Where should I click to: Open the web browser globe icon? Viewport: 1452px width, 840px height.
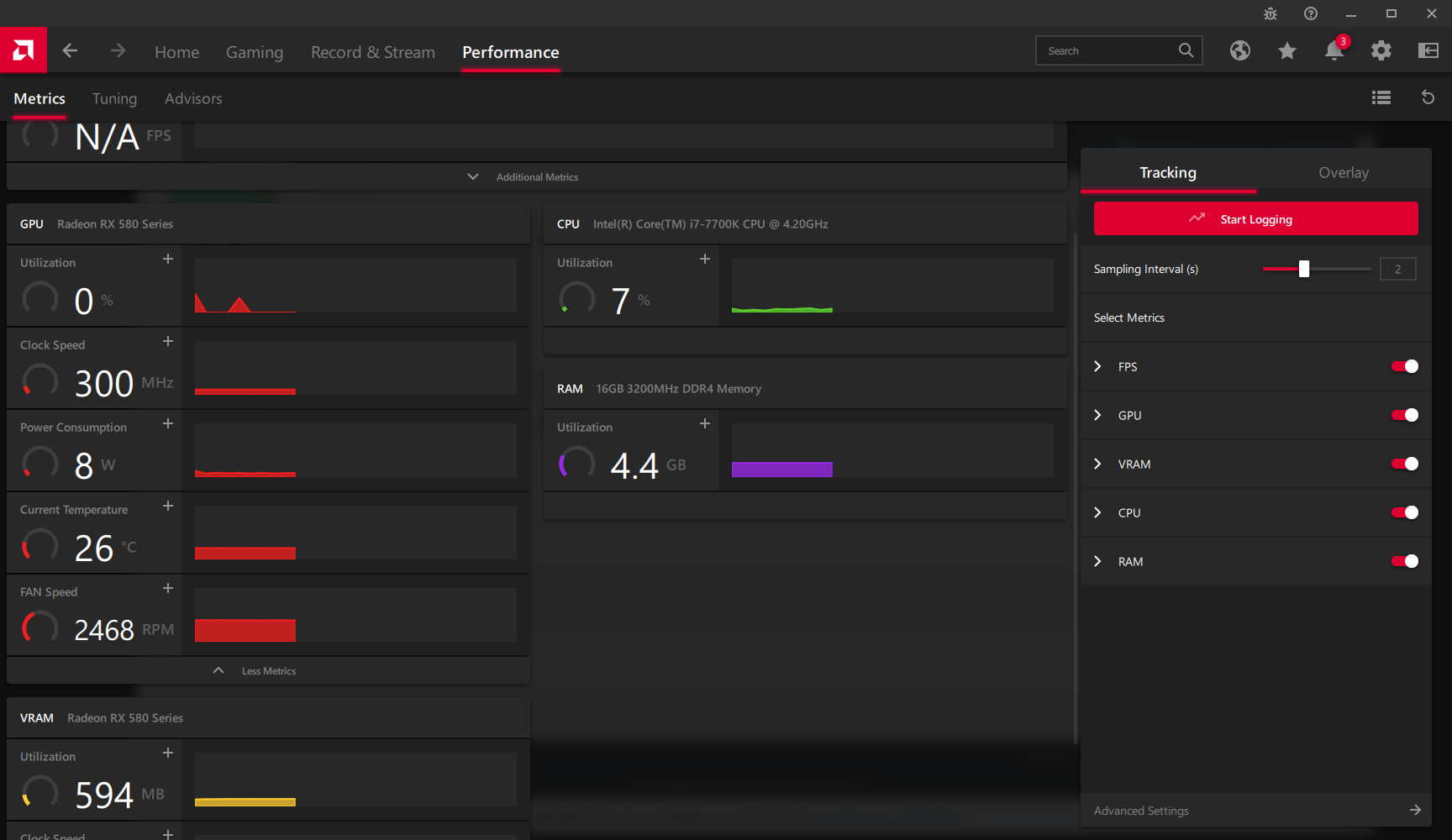(1240, 51)
